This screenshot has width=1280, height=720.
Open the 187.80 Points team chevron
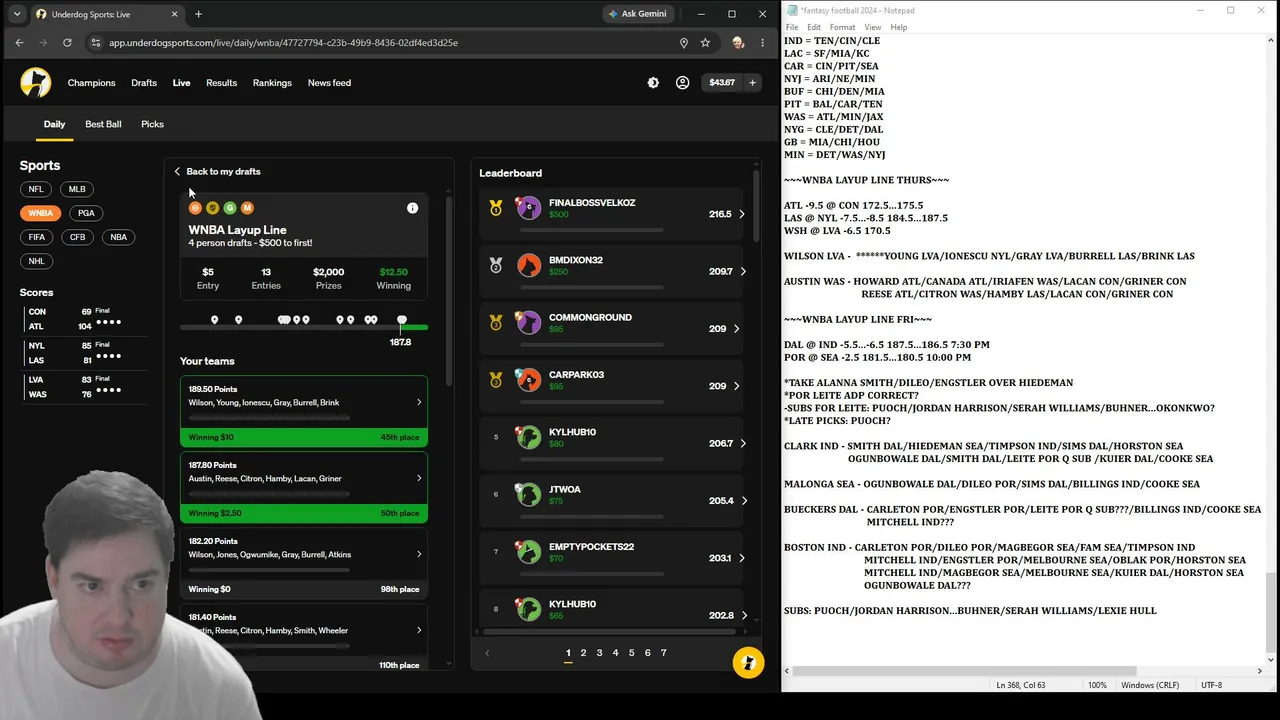tap(419, 478)
